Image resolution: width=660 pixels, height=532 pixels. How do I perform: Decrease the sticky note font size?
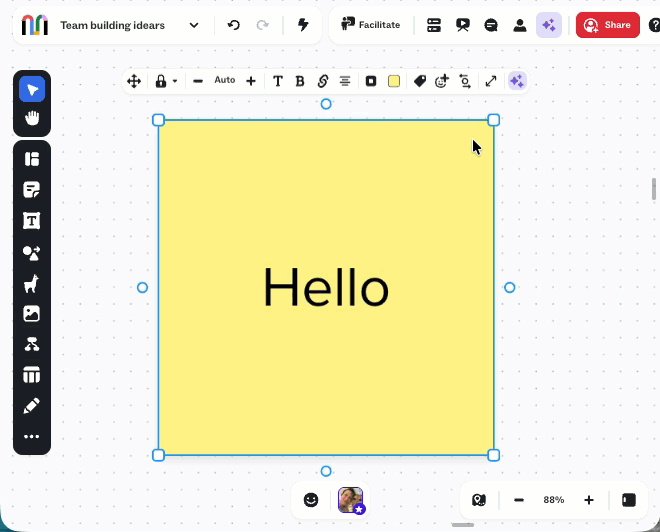[198, 81]
